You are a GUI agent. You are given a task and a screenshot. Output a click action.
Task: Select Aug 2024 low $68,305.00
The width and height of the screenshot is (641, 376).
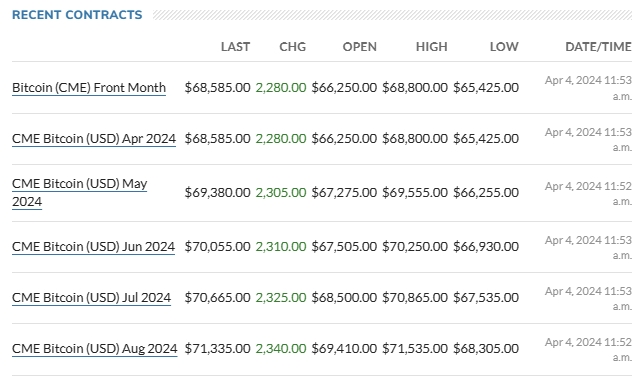point(486,349)
